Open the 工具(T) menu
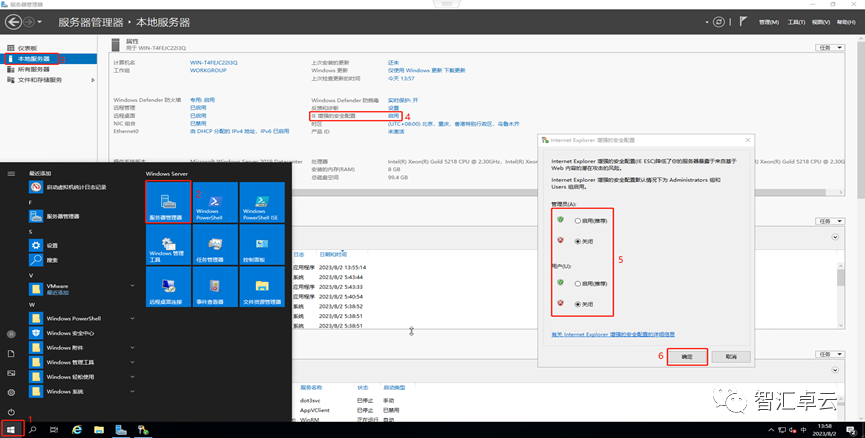Screen dimensions: 865x438 tap(796, 22)
